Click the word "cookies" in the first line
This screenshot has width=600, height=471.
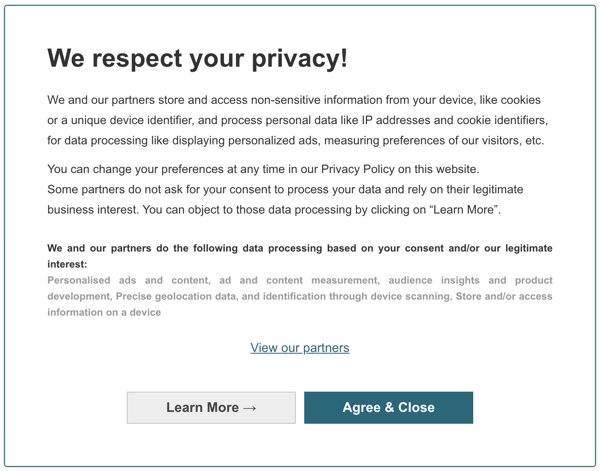click(x=520, y=100)
